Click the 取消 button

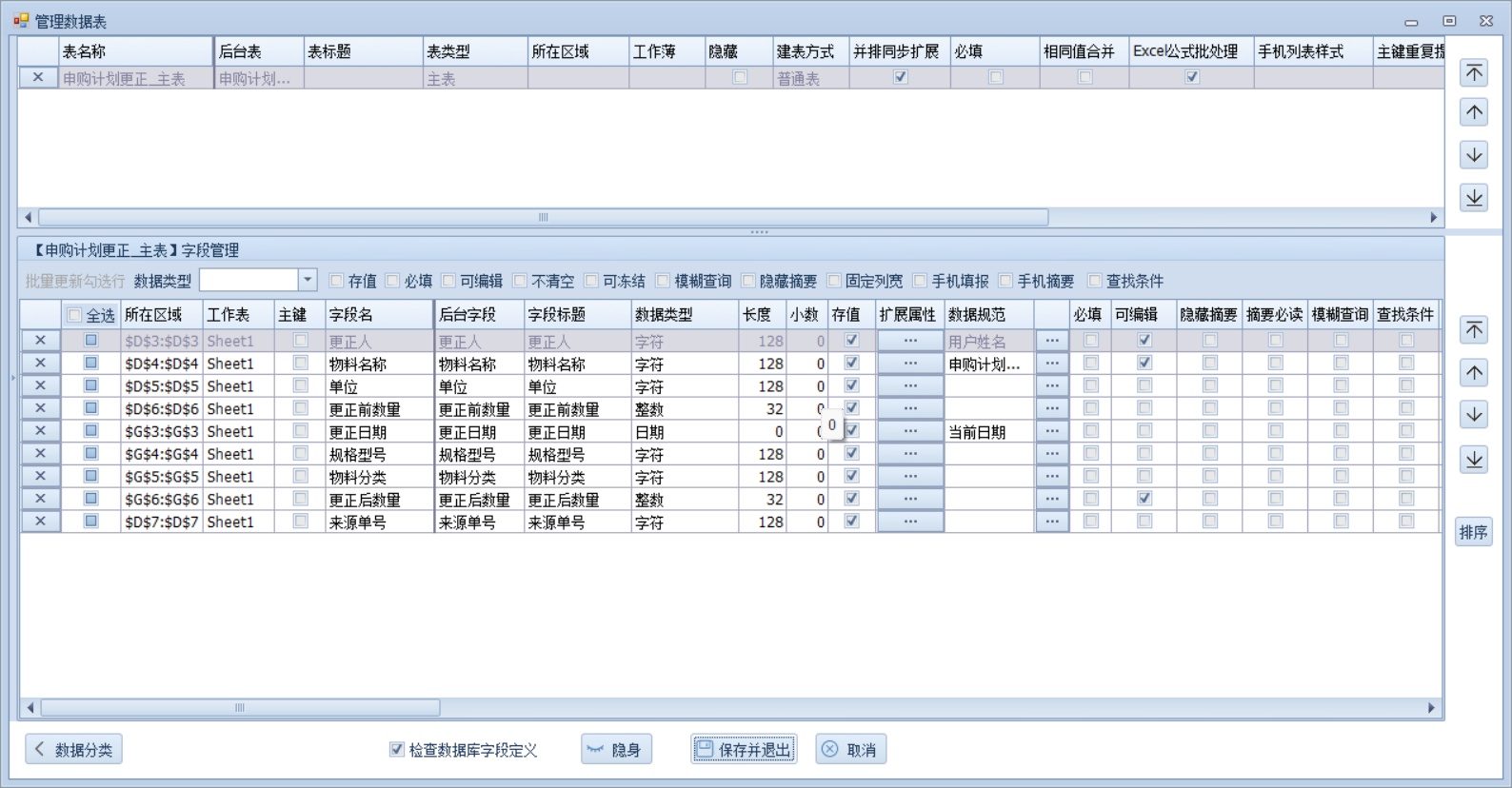pyautogui.click(x=850, y=750)
